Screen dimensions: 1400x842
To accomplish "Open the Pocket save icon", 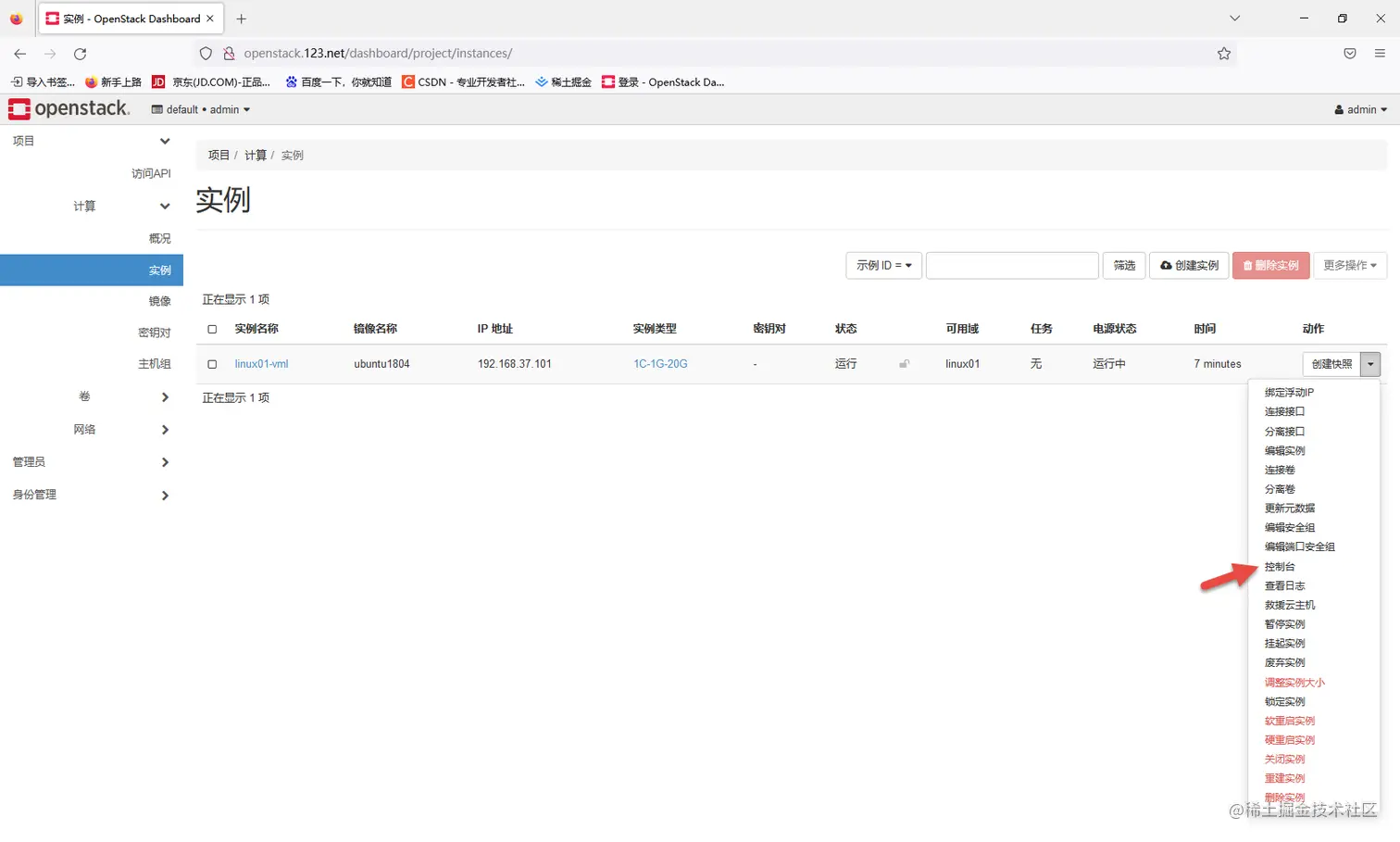I will pyautogui.click(x=1350, y=54).
